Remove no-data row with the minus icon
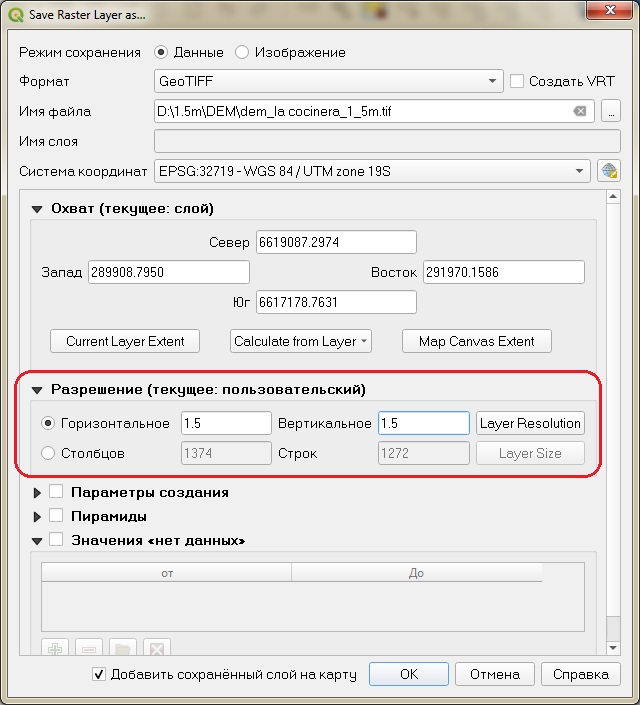This screenshot has width=640, height=705. [x=89, y=648]
